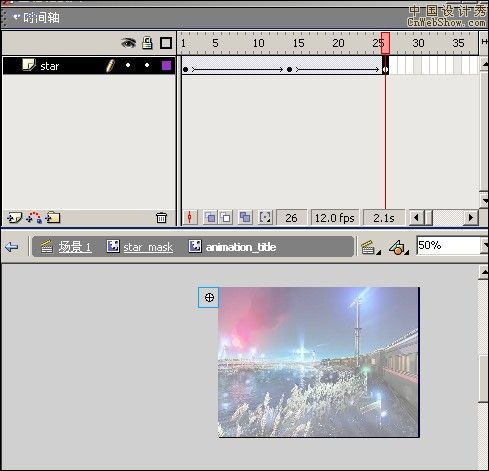Delete the layer using the trash icon
Image resolution: width=489 pixels, height=471 pixels.
tap(161, 218)
